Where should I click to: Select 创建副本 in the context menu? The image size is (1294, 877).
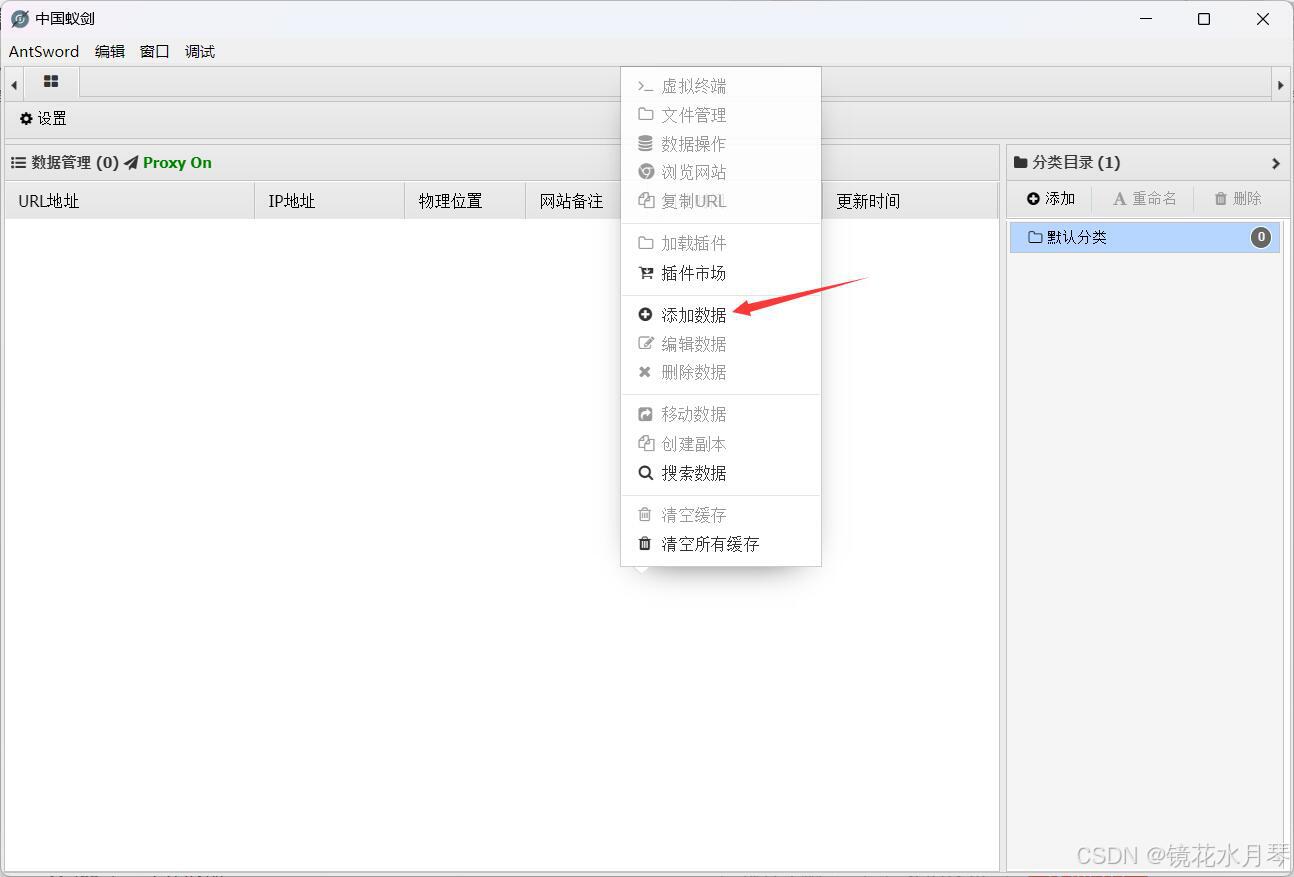pyautogui.click(x=721, y=444)
